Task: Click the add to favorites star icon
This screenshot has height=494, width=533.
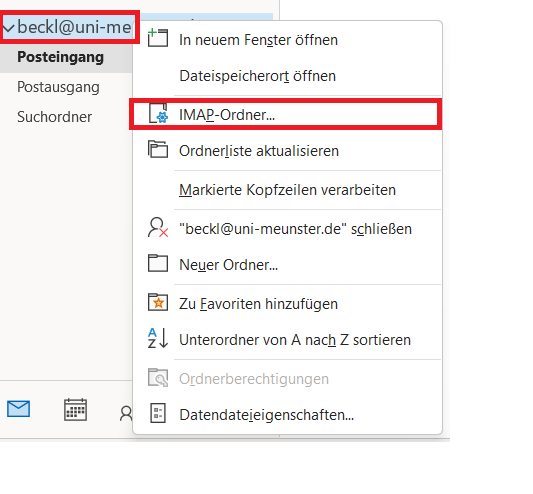Action: (x=158, y=302)
